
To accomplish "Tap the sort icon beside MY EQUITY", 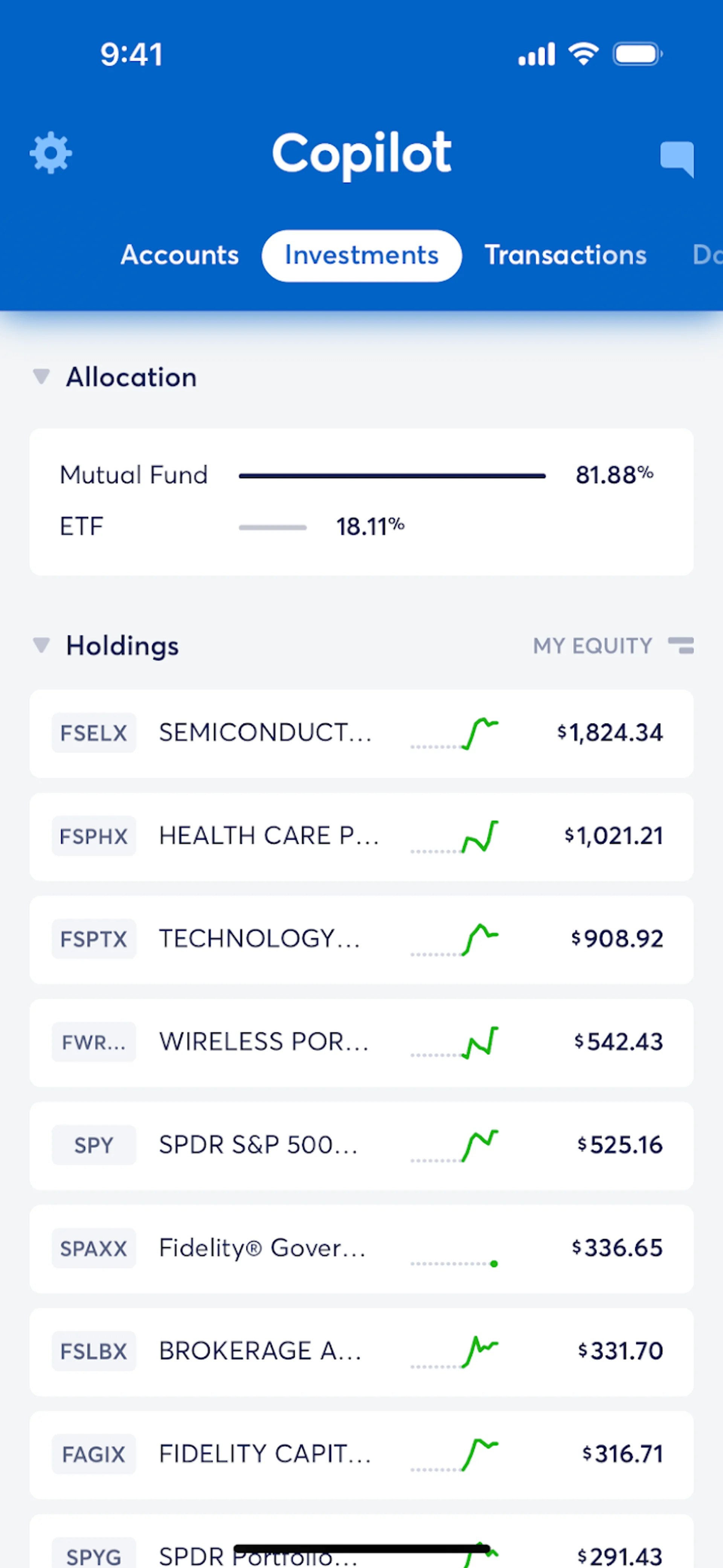I will (x=680, y=645).
